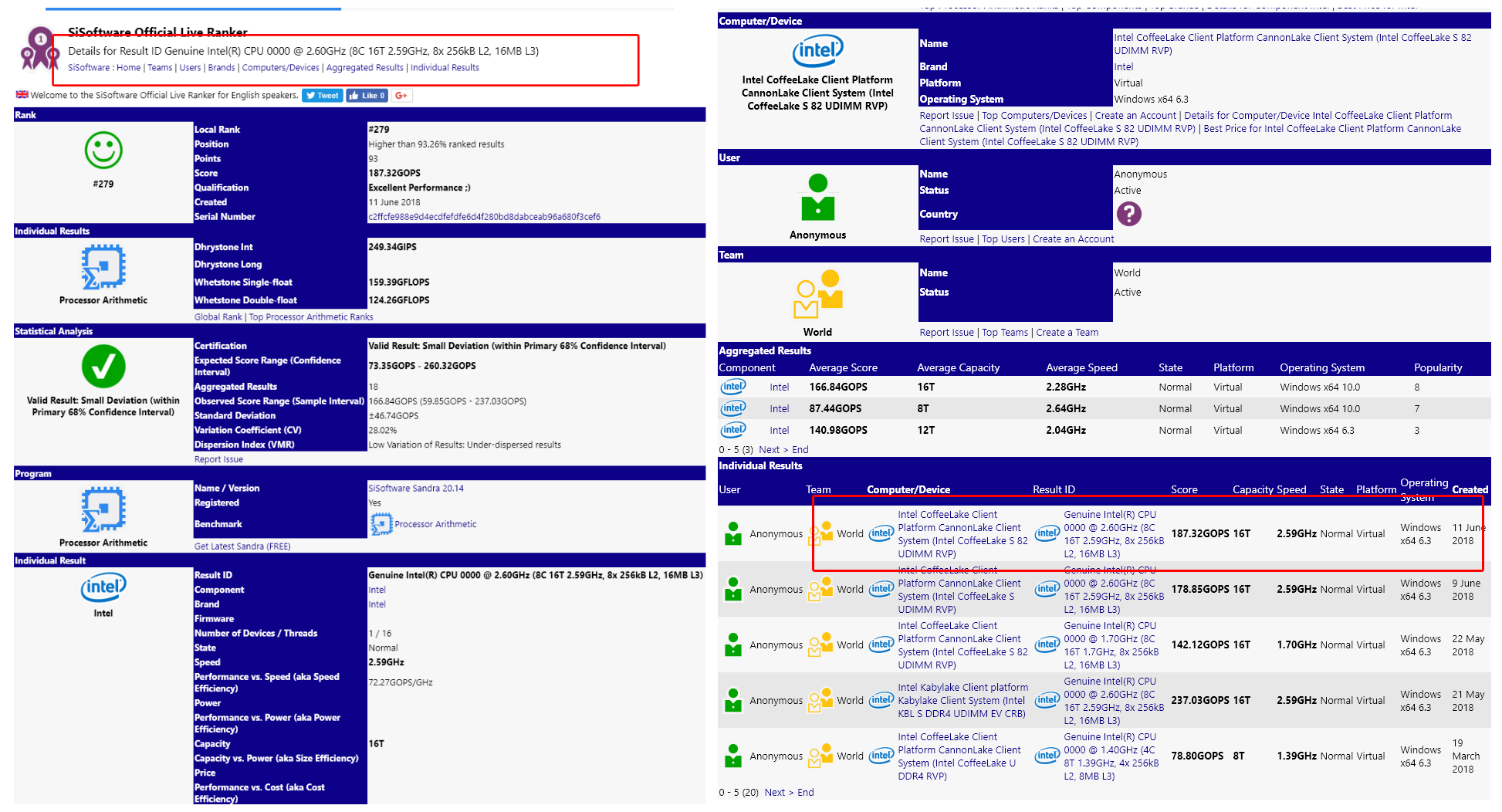Click the 249.34GIPS Dhrystone Int value
This screenshot has width=1502, height=812.
pyautogui.click(x=392, y=247)
